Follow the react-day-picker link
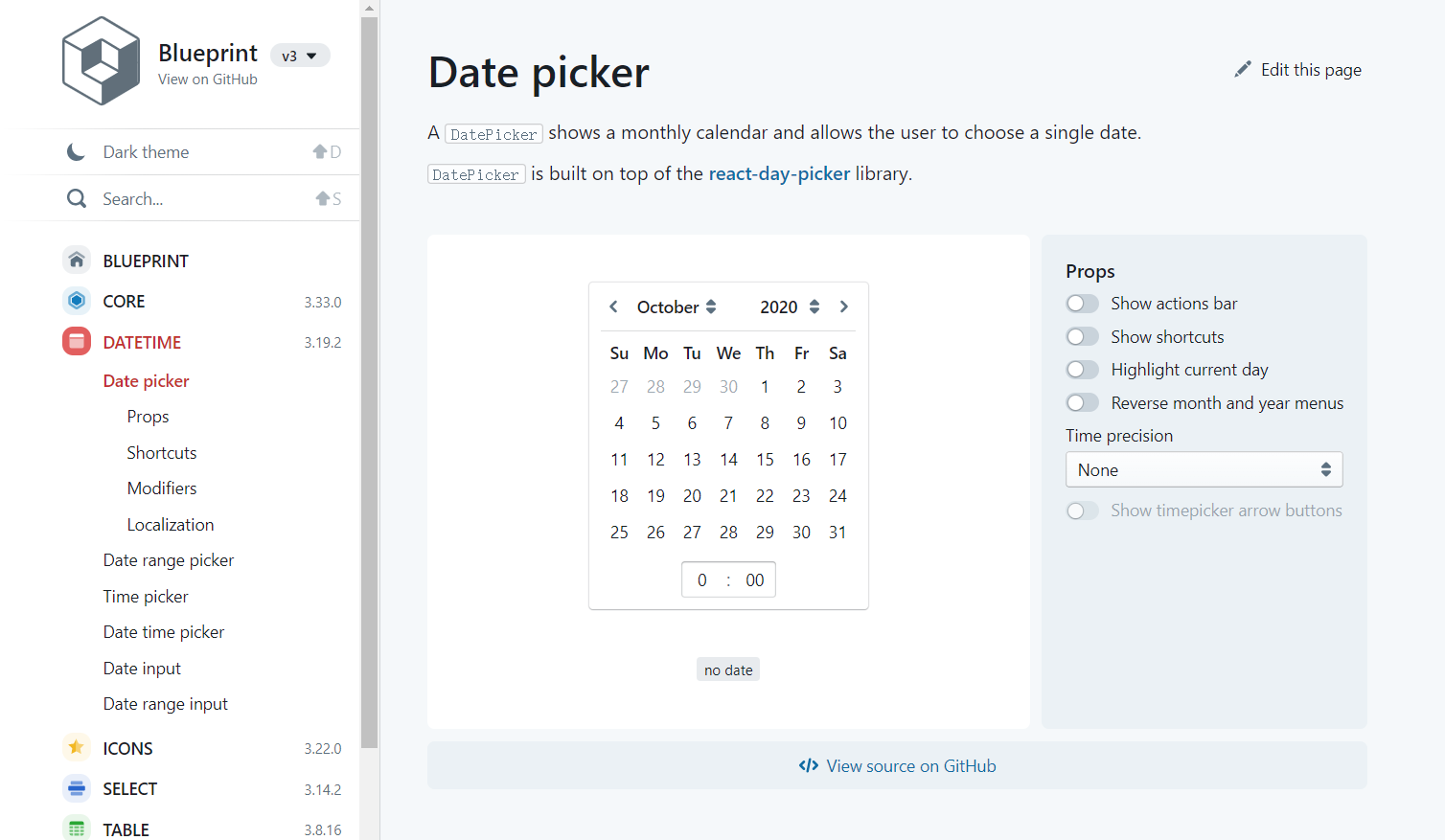The image size is (1445, 840). [779, 173]
